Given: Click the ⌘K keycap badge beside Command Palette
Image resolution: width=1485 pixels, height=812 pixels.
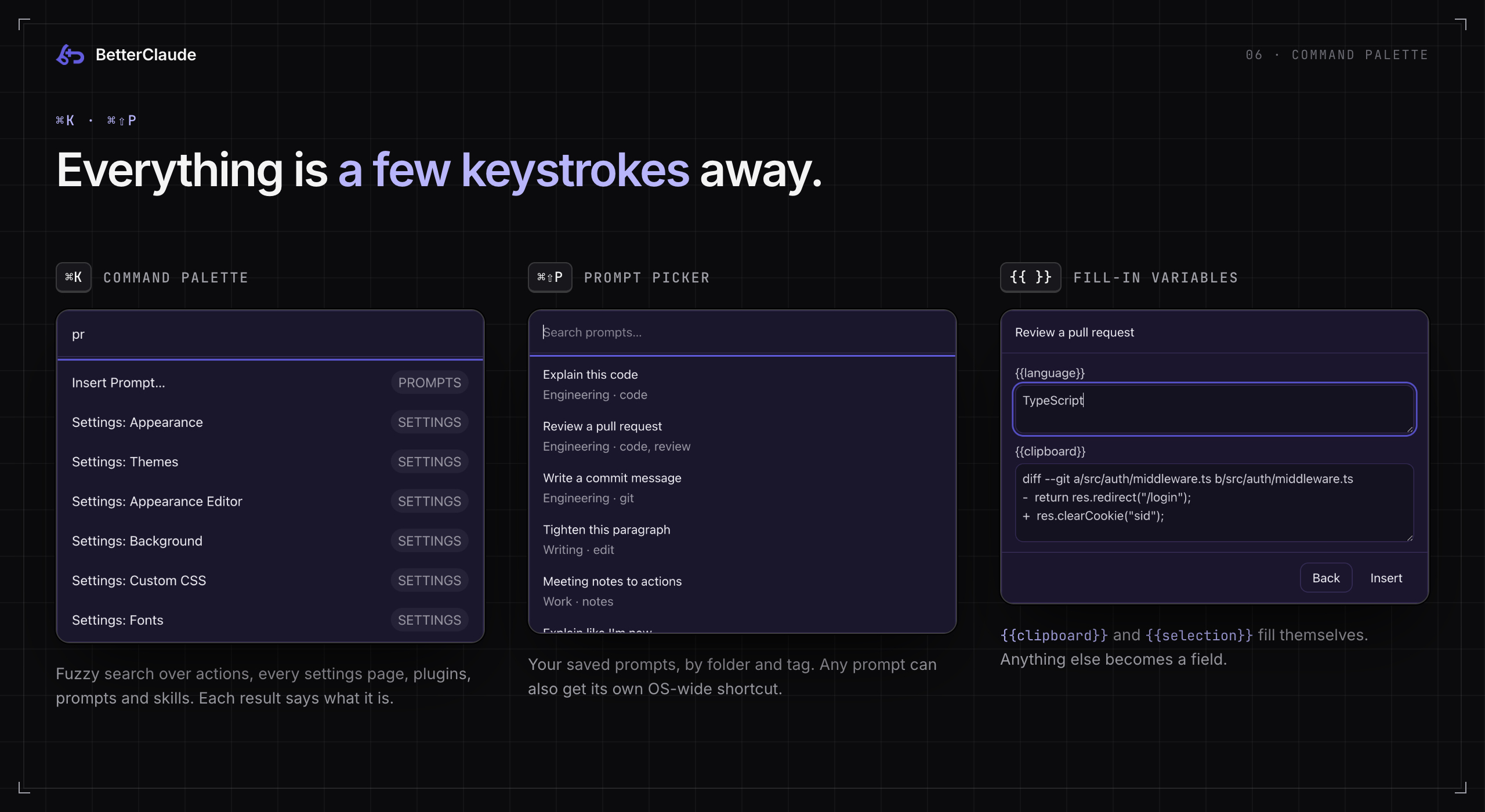Looking at the screenshot, I should click(x=74, y=277).
